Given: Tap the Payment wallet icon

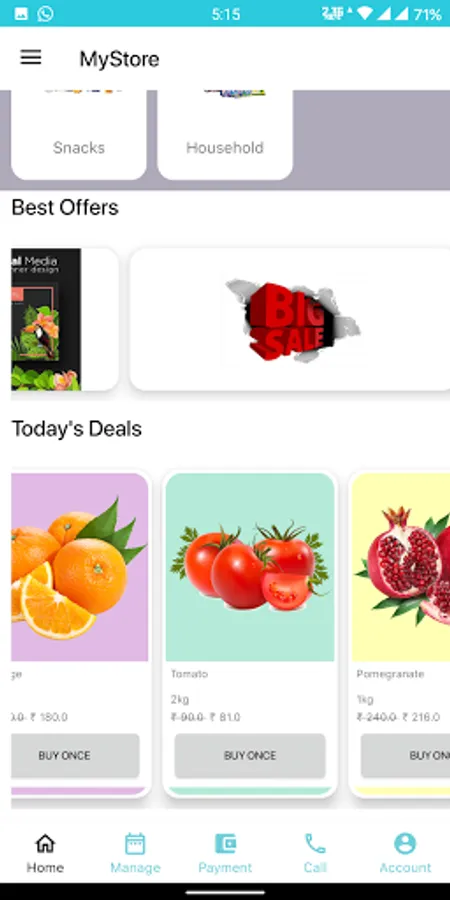Looking at the screenshot, I should [x=225, y=843].
